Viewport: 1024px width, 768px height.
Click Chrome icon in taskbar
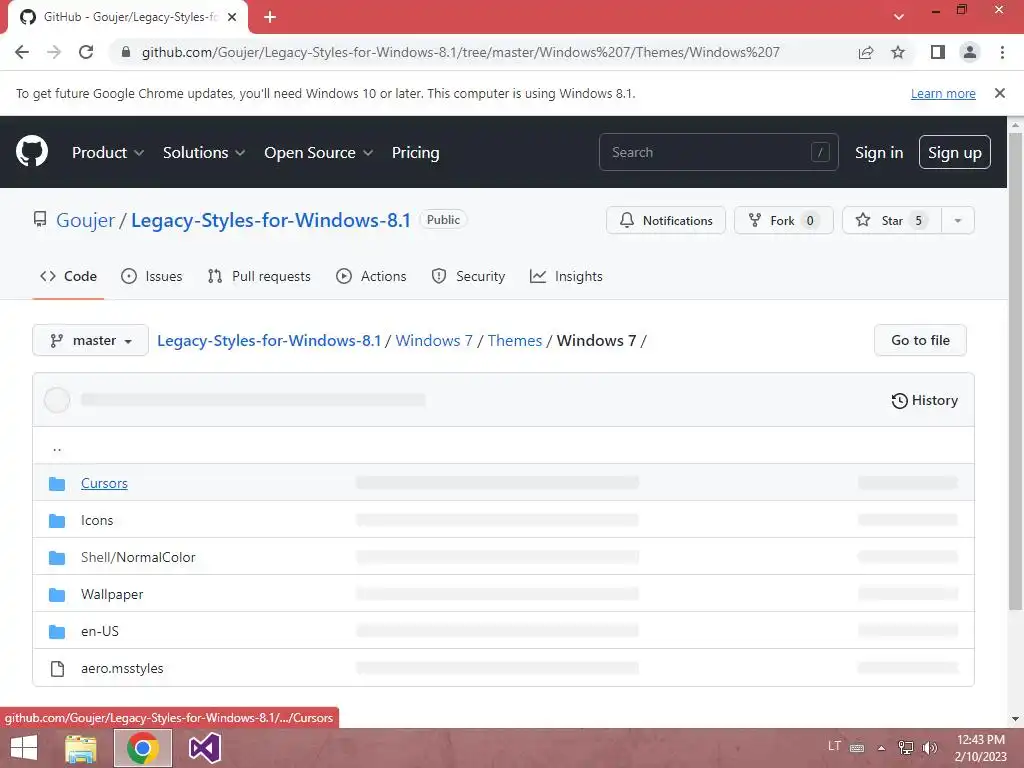click(143, 748)
